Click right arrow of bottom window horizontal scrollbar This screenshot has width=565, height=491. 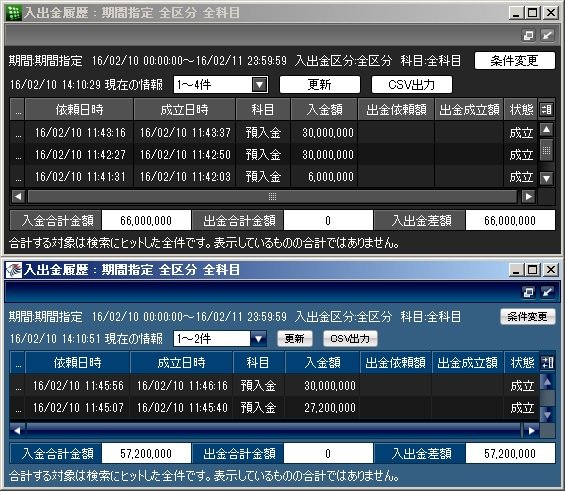pyautogui.click(x=531, y=430)
